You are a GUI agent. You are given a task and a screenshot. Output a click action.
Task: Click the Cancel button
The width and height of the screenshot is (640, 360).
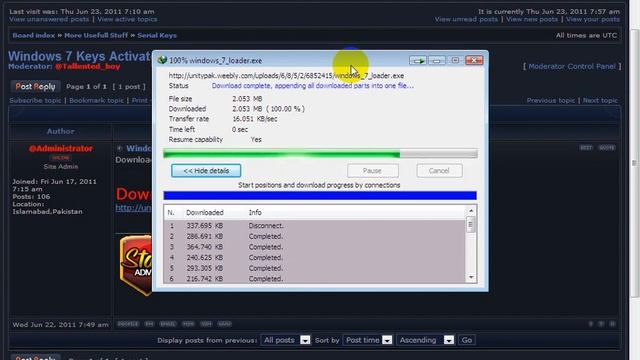[439, 171]
